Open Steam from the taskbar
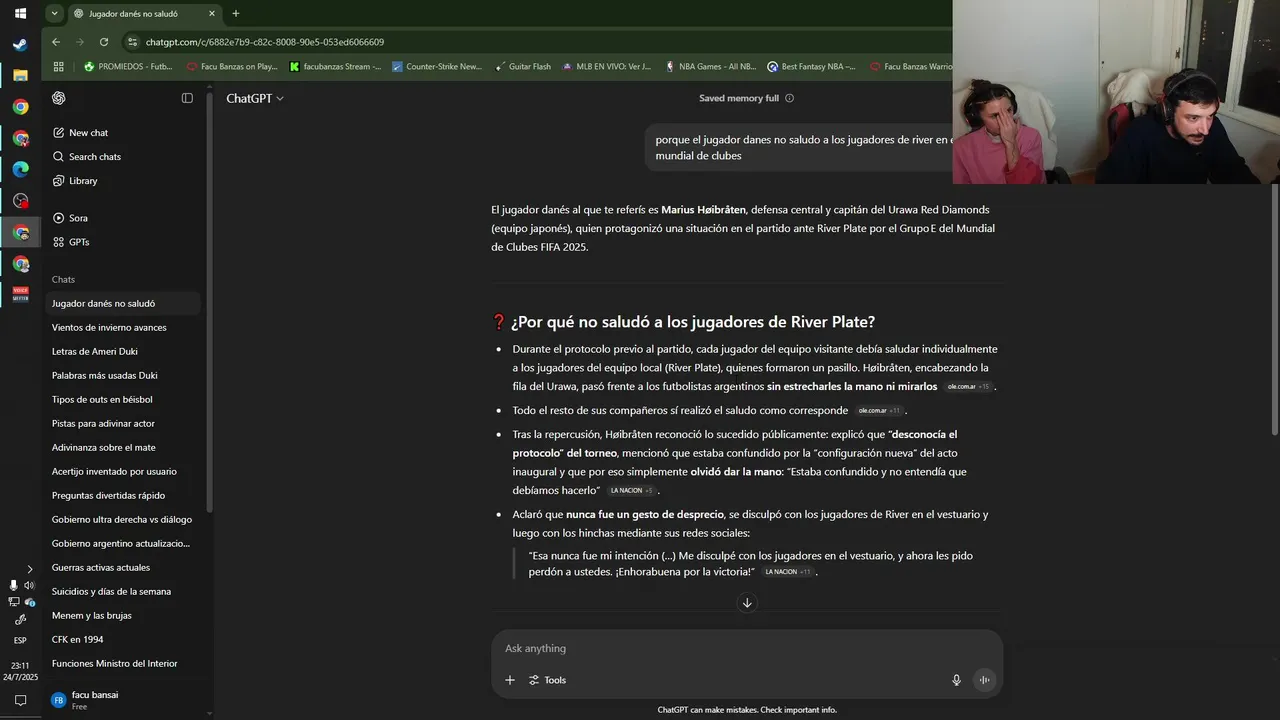Viewport: 1280px width, 720px height. [20, 44]
